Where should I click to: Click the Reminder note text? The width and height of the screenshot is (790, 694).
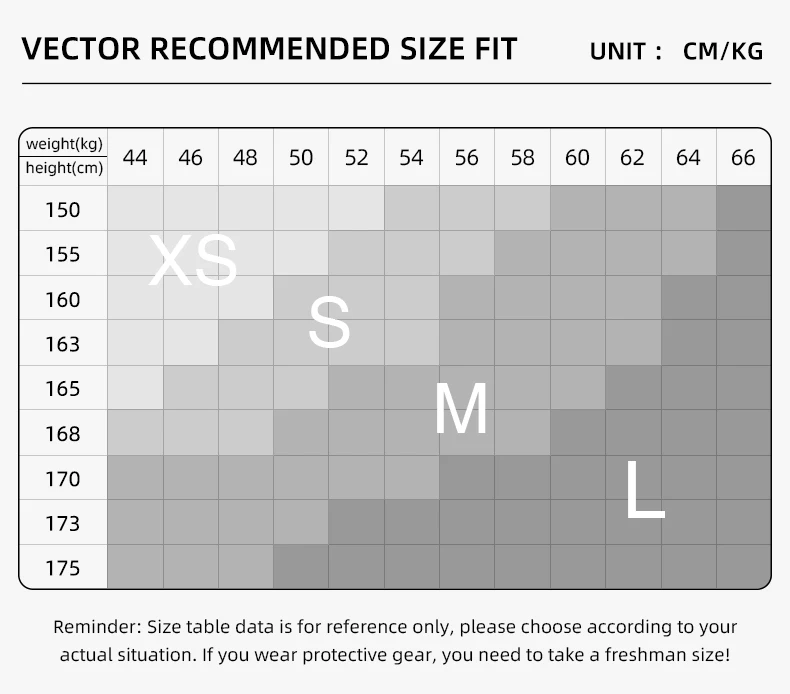point(395,641)
